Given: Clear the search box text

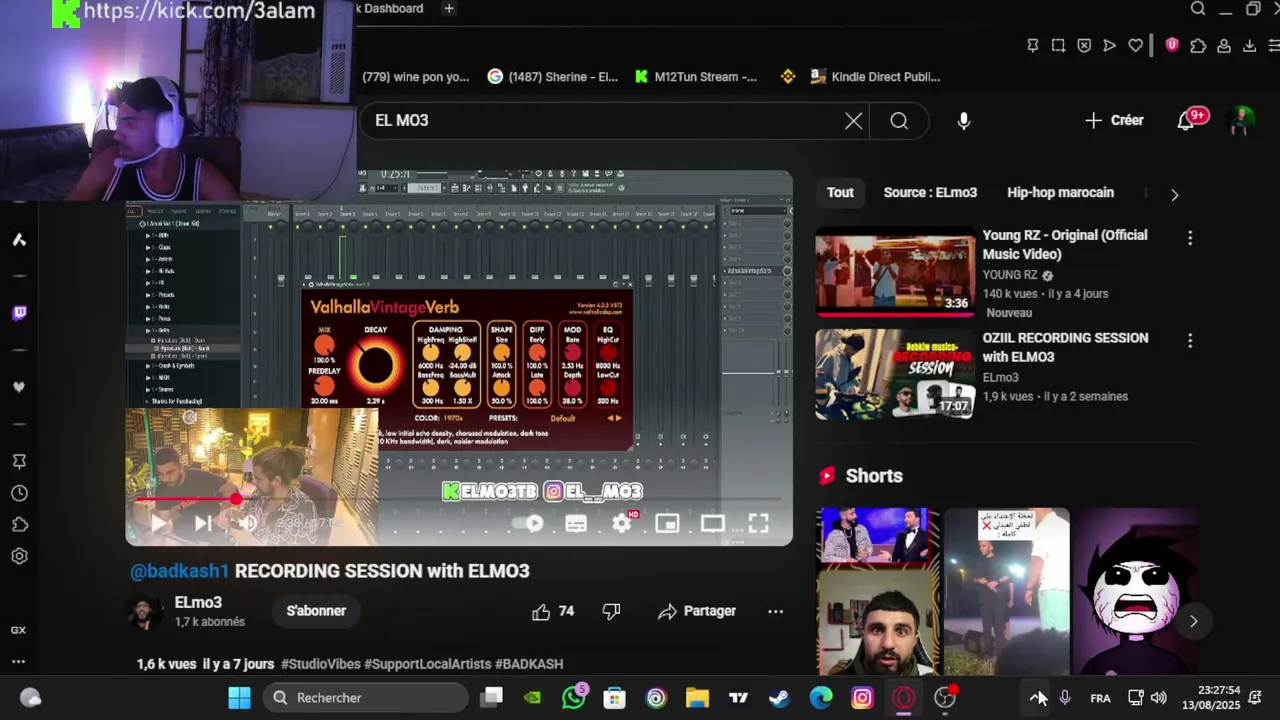Looking at the screenshot, I should (853, 121).
